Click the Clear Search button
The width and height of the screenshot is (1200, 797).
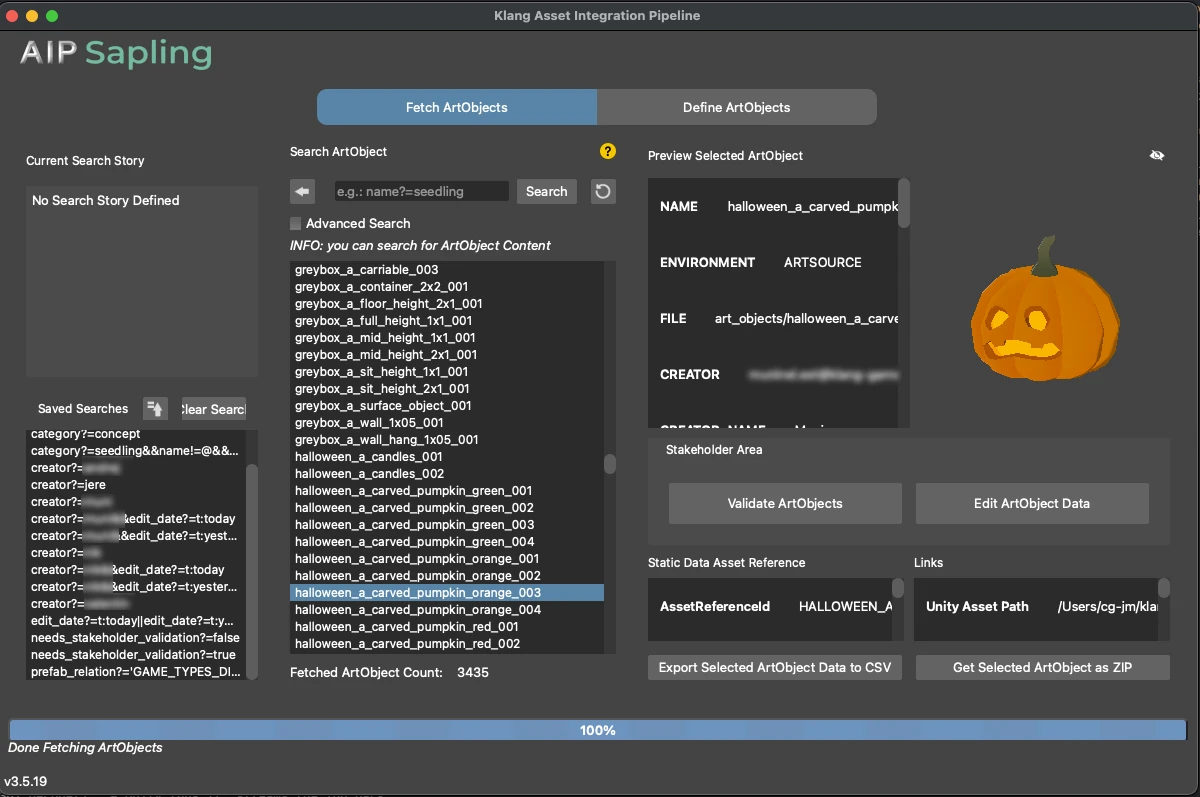pyautogui.click(x=213, y=409)
